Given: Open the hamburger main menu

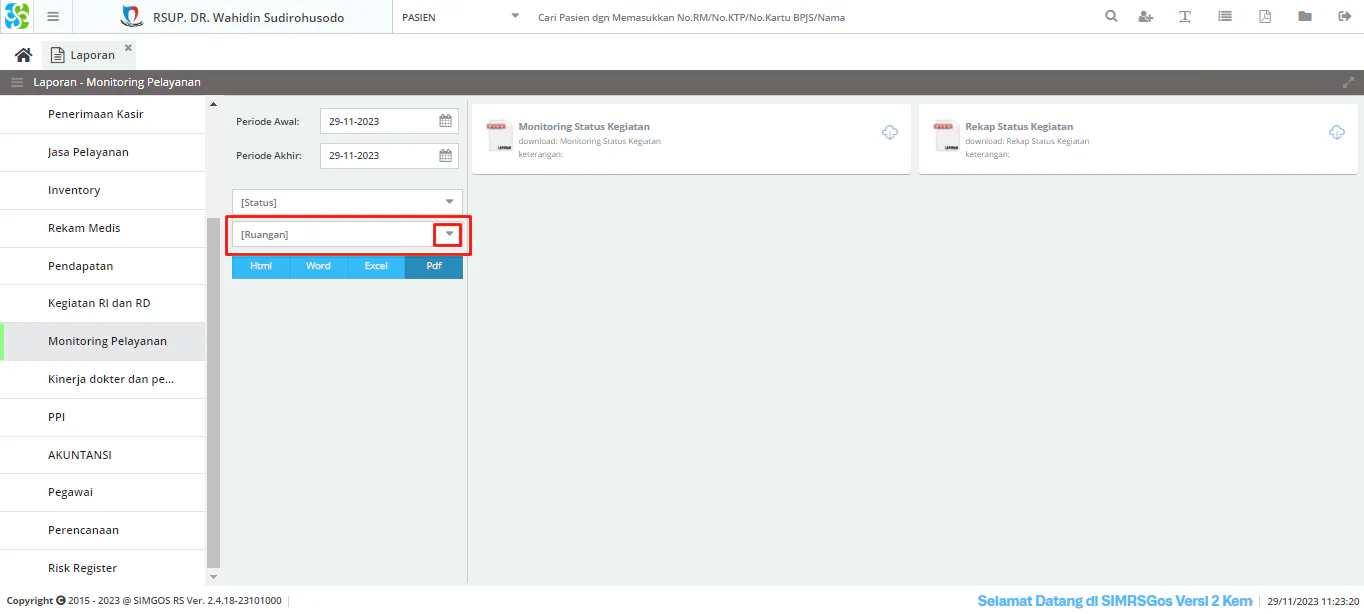Looking at the screenshot, I should click(x=53, y=17).
